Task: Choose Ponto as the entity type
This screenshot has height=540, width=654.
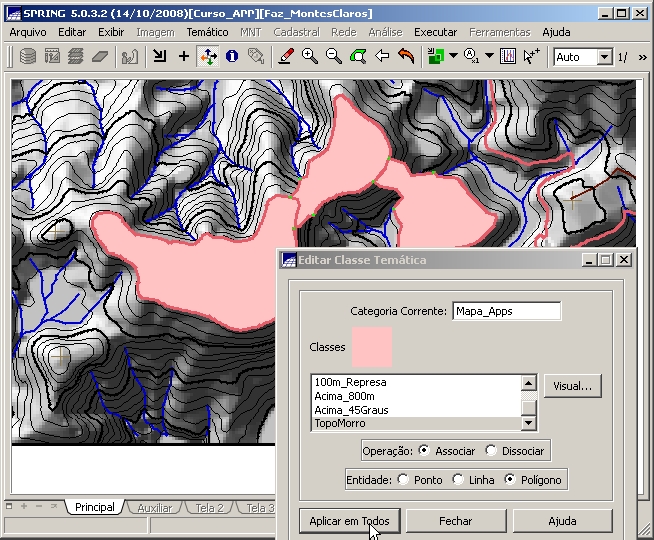Action: tap(403, 480)
